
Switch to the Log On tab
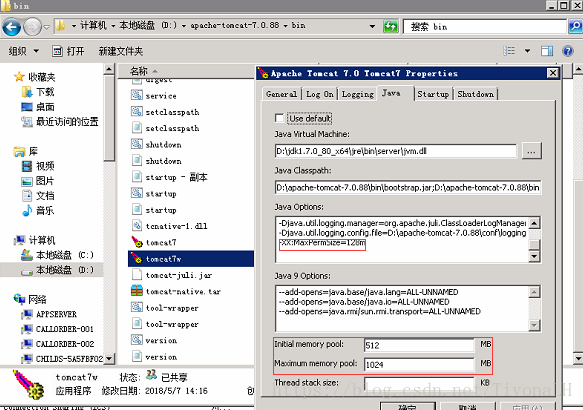click(320, 94)
